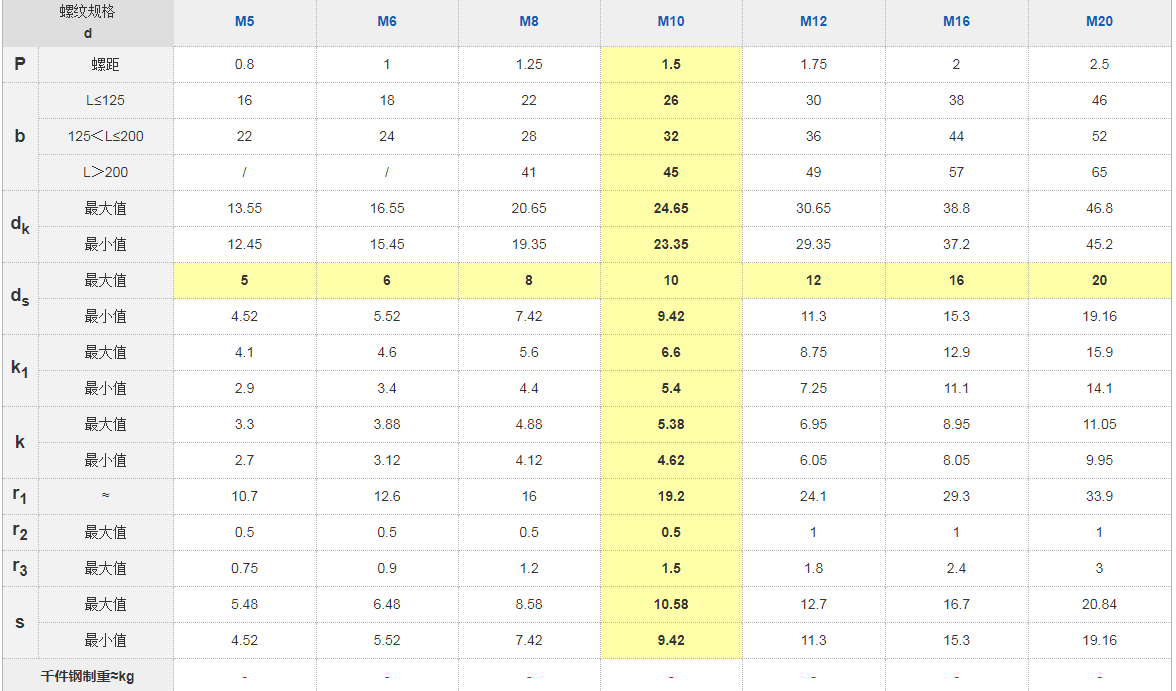
Task: Select the L>200 row label
Action: [x=105, y=172]
